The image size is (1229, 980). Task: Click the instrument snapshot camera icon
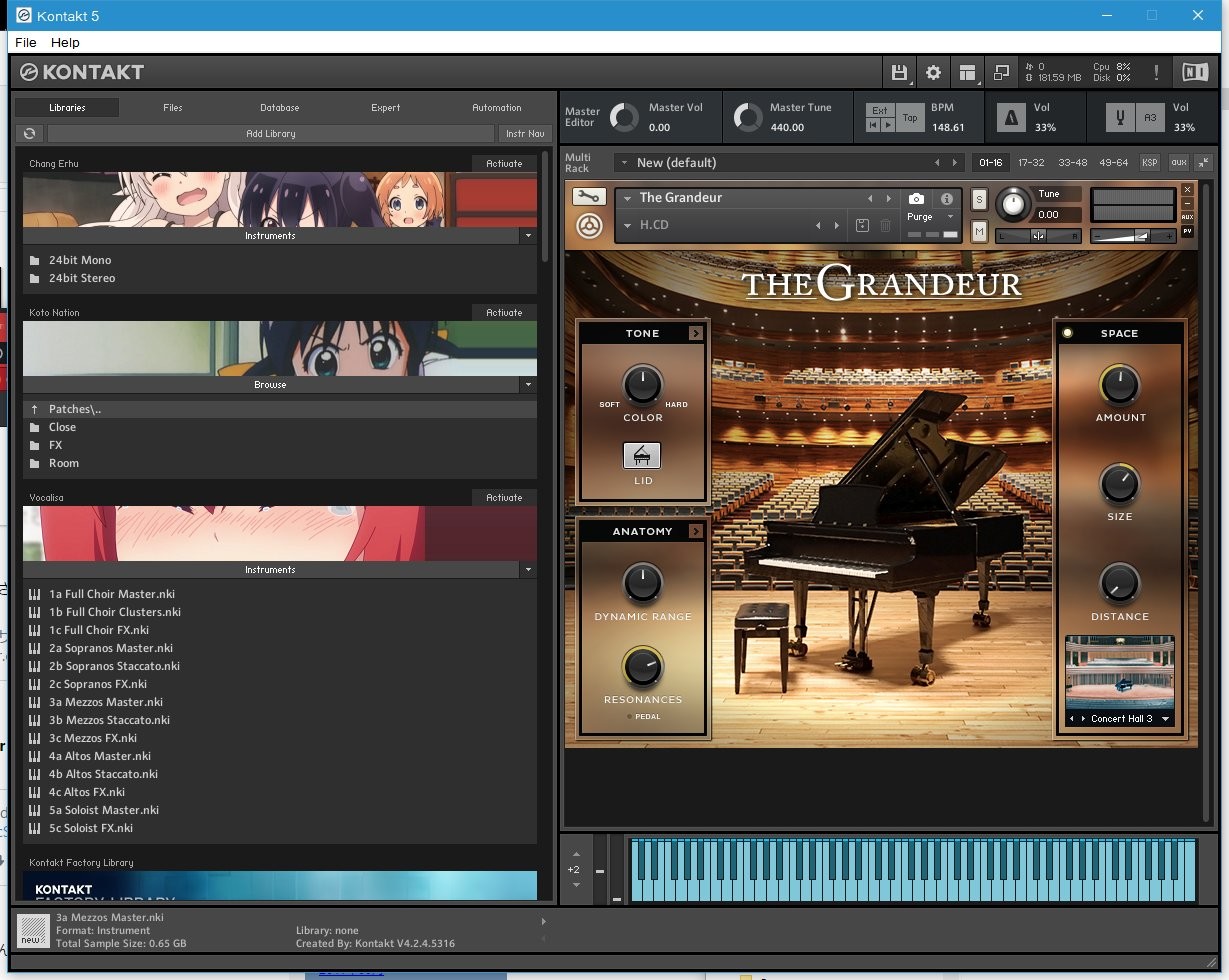coord(916,199)
